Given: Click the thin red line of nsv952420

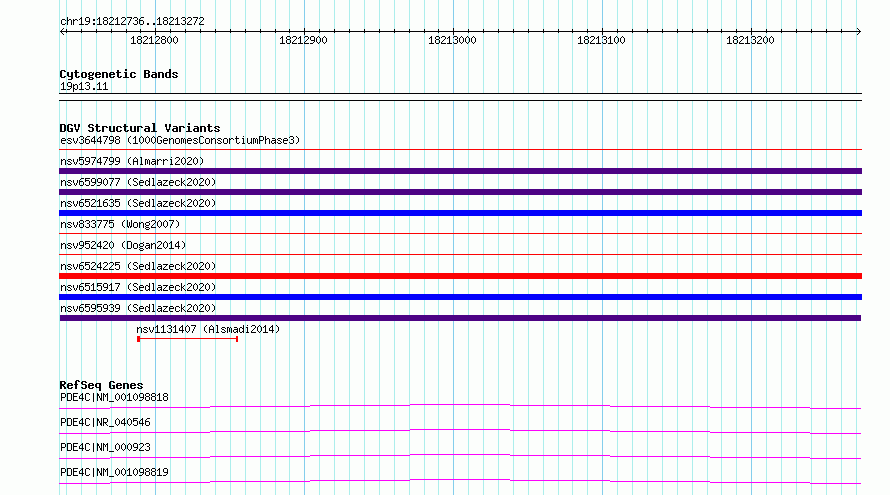Looking at the screenshot, I should tap(460, 254).
